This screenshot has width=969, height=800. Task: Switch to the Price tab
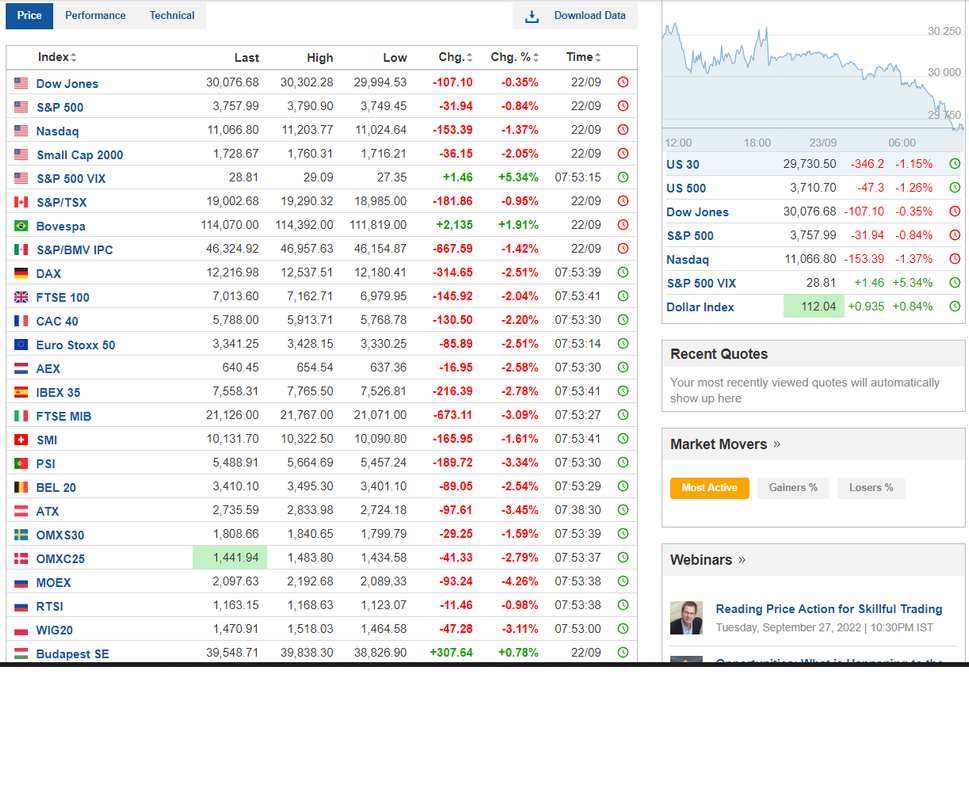[x=30, y=15]
